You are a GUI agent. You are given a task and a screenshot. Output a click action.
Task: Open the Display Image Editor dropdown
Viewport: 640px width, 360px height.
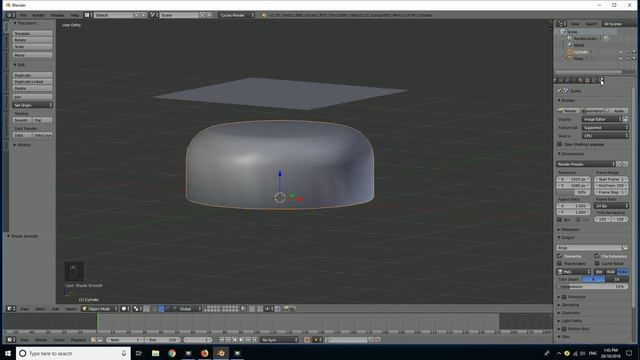602,119
